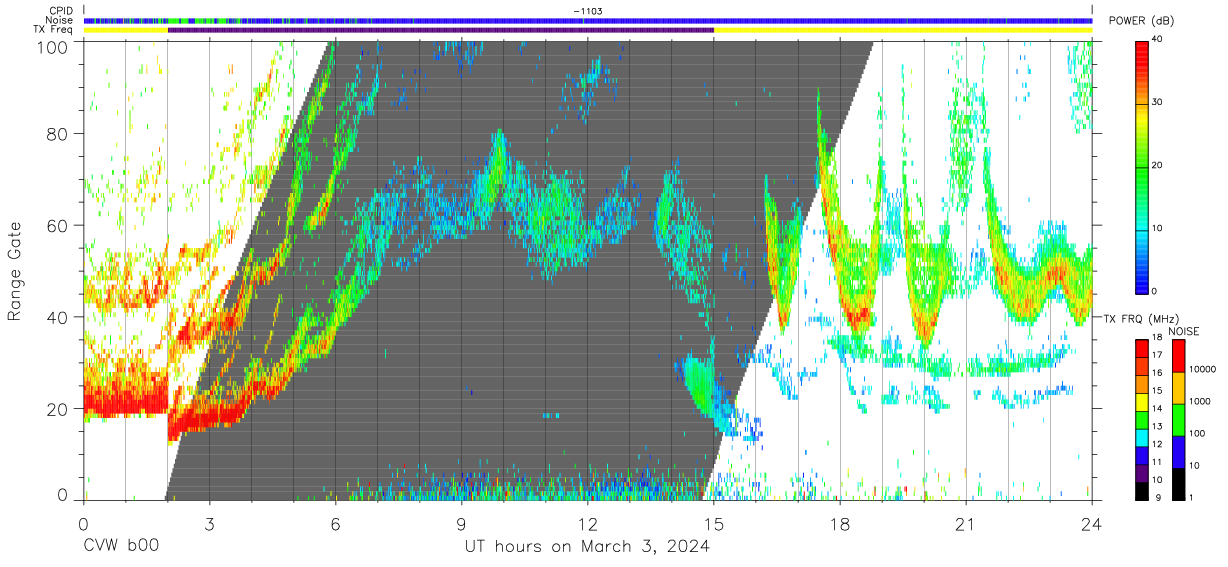Screen dimensions: 1228x567
Task: Click the -1103 CPID value text
Action: tap(588, 11)
